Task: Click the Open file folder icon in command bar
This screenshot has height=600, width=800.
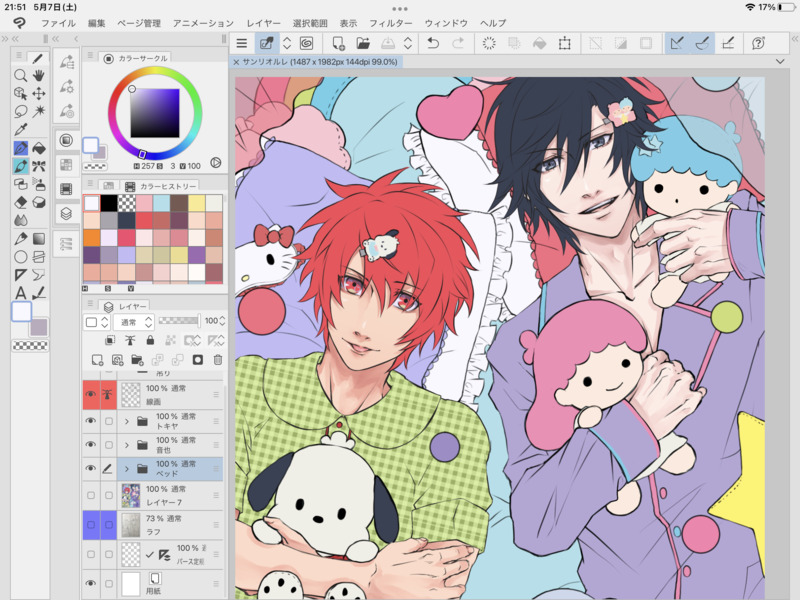Action: click(x=363, y=43)
